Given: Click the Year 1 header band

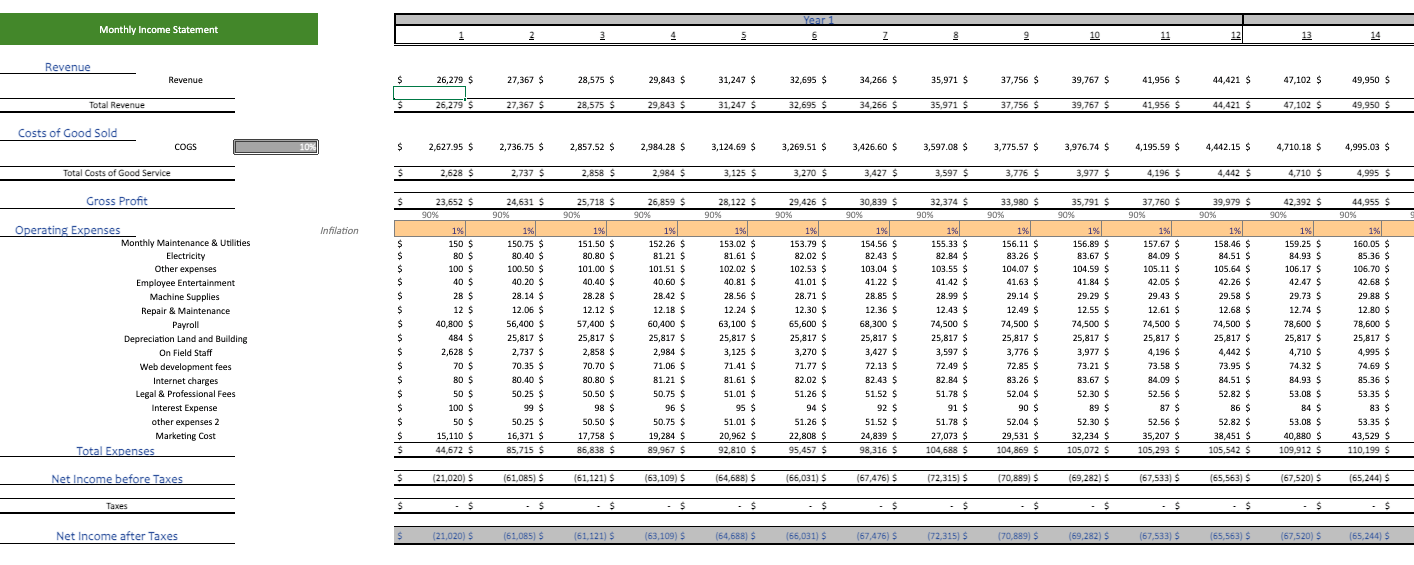Looking at the screenshot, I should pyautogui.click(x=818, y=19).
